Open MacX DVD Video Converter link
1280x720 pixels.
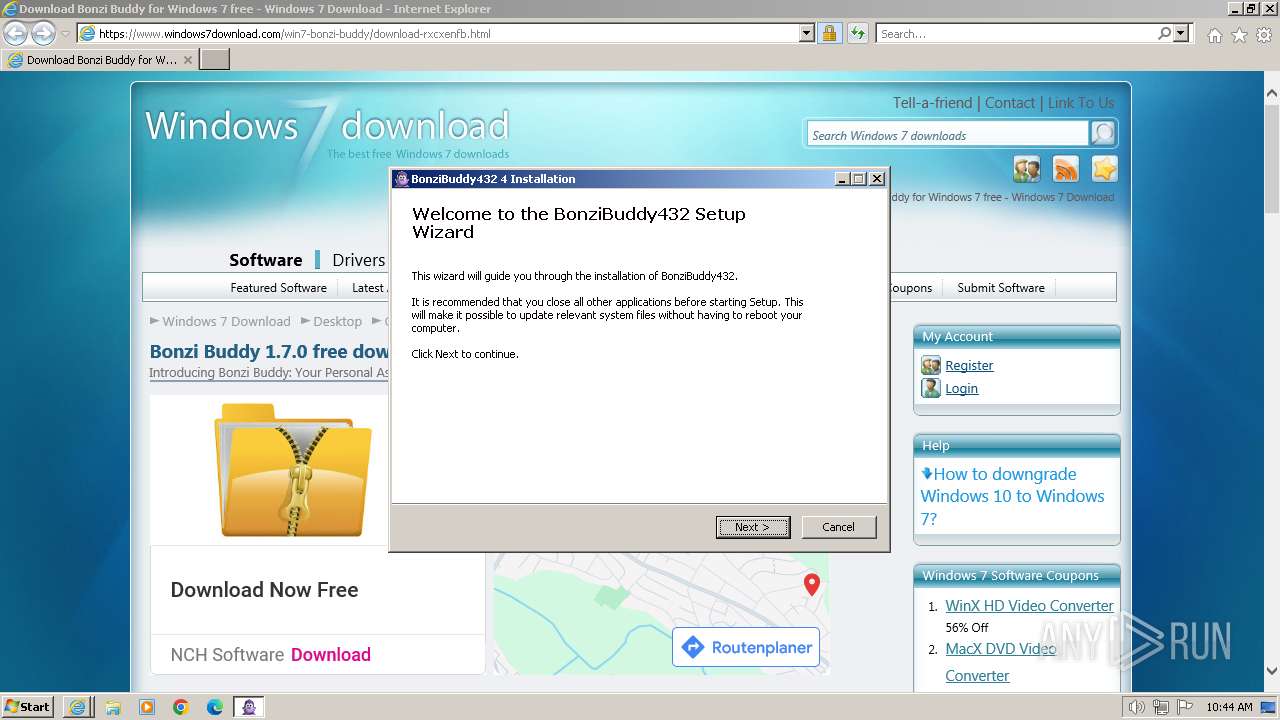(1001, 662)
